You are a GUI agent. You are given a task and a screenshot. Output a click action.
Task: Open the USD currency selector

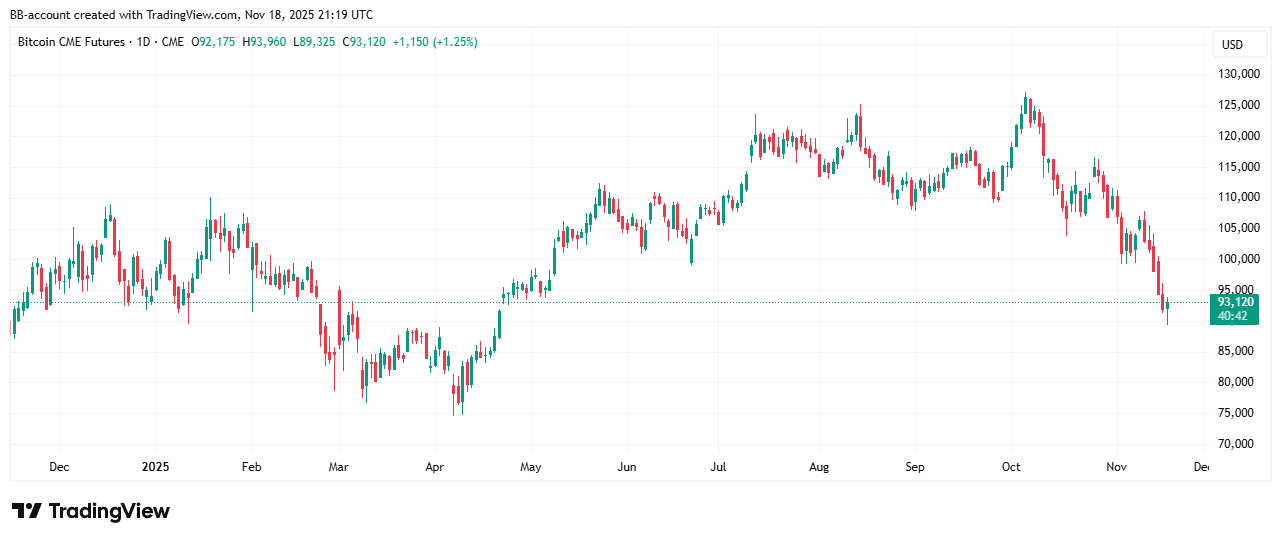click(x=1232, y=45)
